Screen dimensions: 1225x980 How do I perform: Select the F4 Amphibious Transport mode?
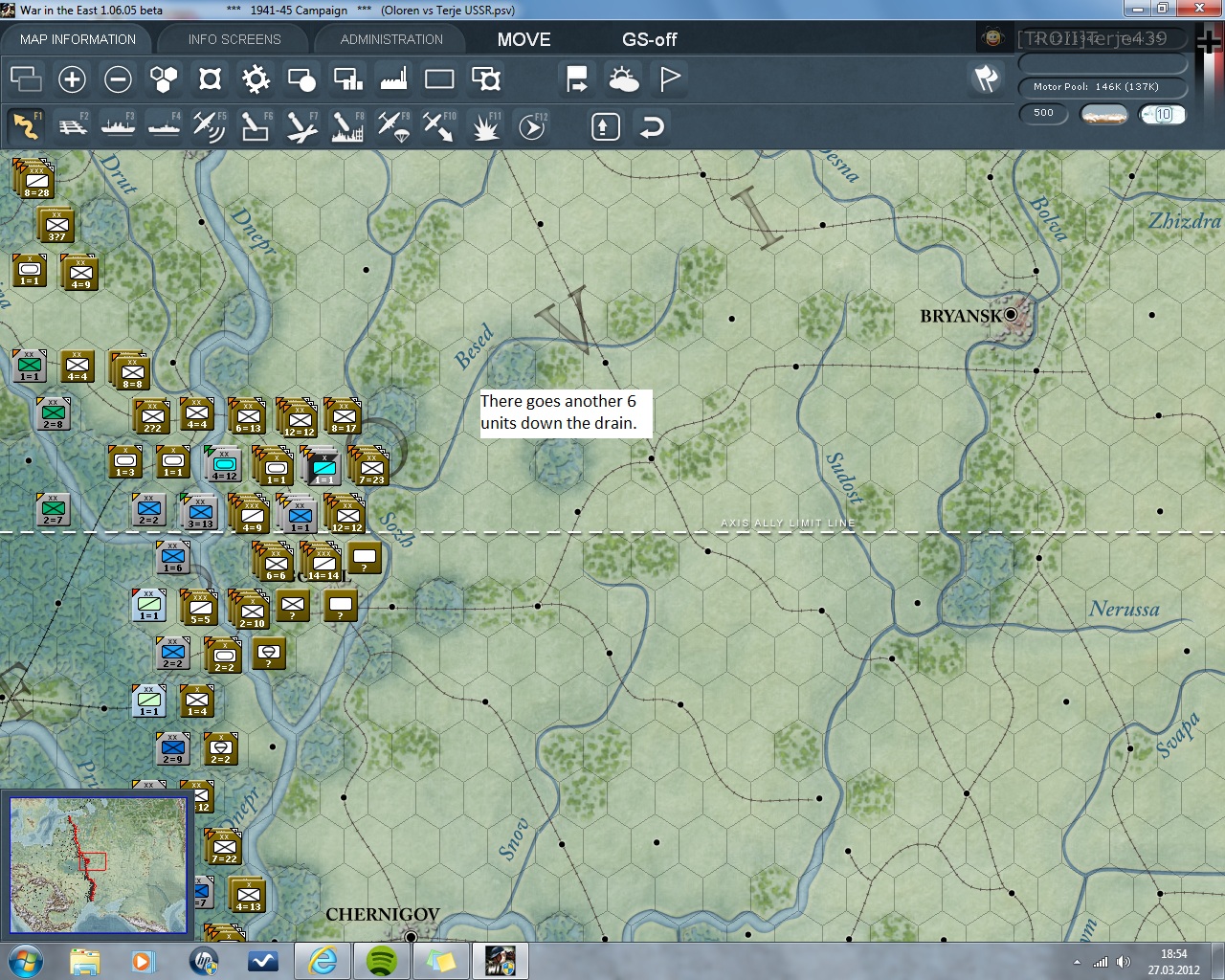(x=164, y=126)
